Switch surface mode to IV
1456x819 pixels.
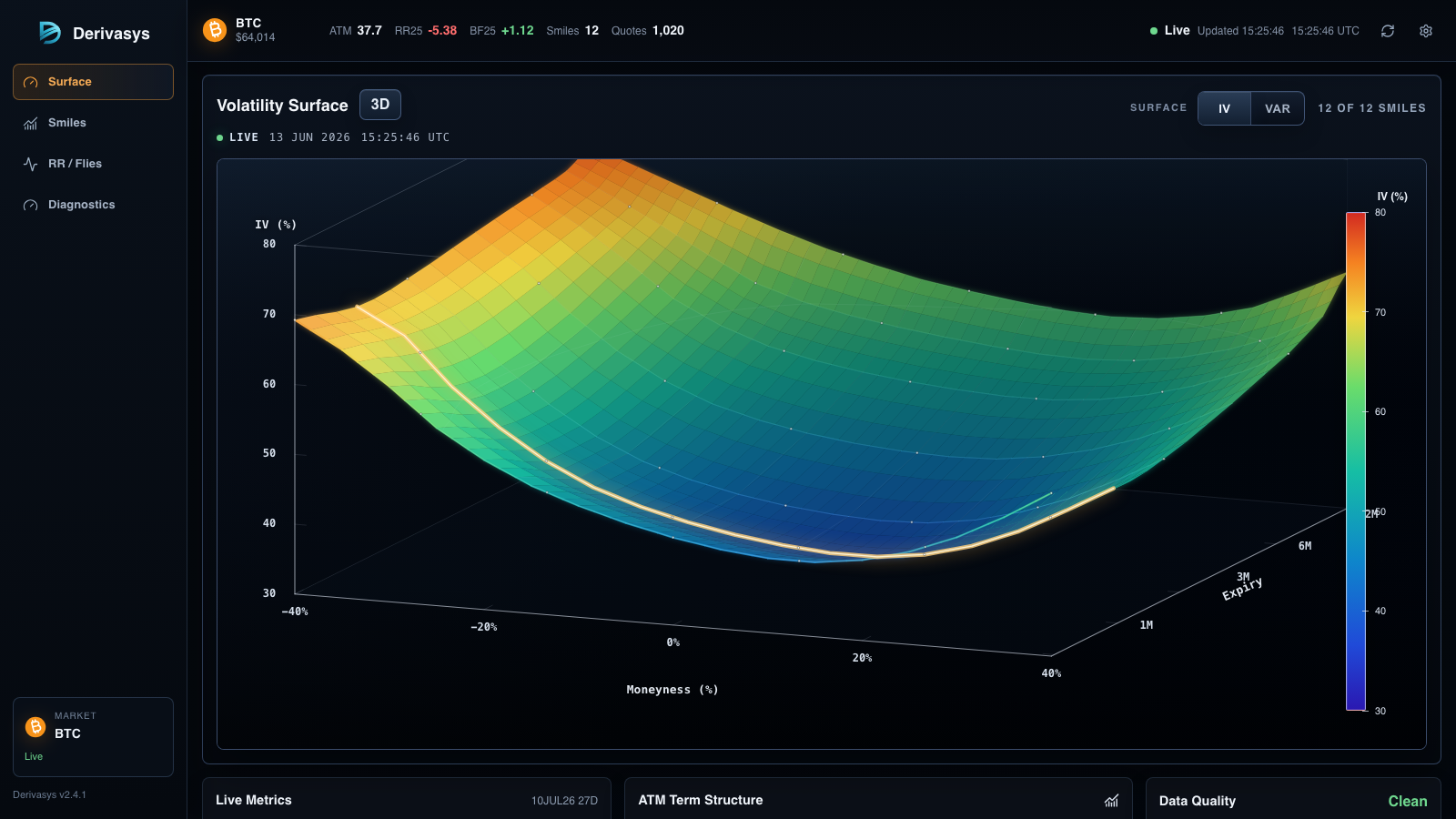click(1224, 108)
